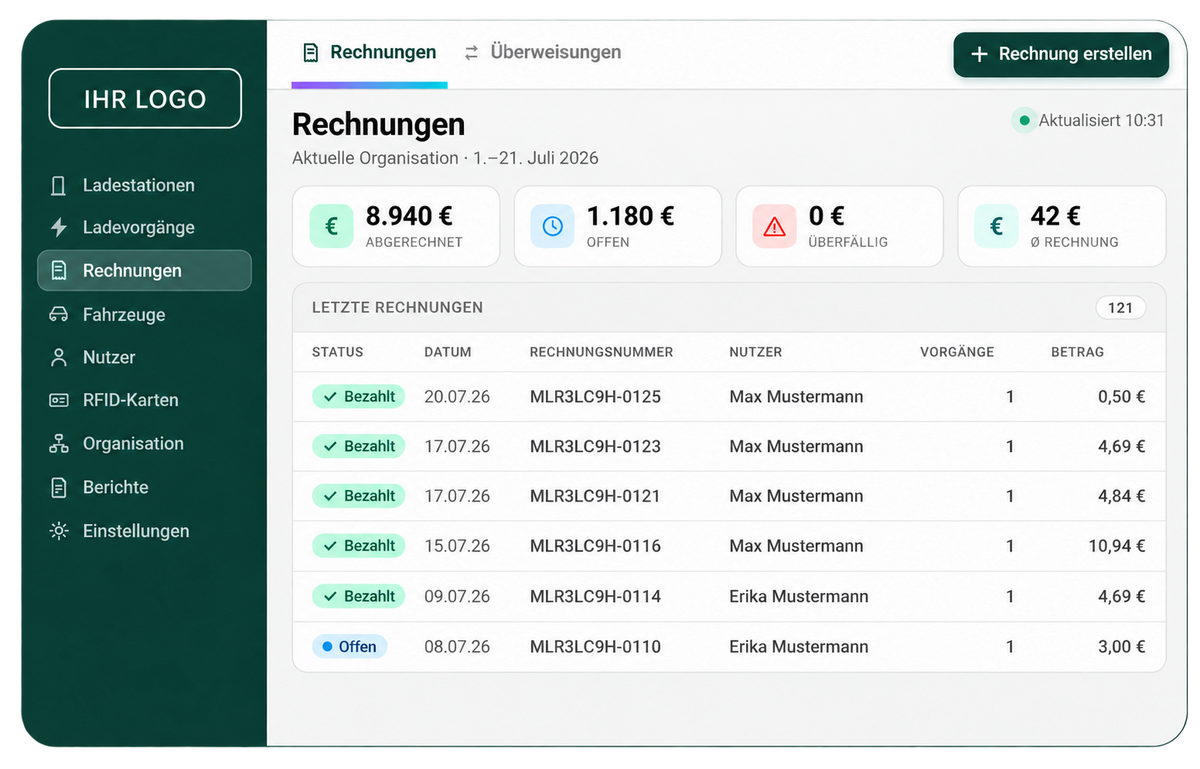This screenshot has height=769, width=1200.
Task: Click the document icon in Rechnungen tab
Action: pyautogui.click(x=311, y=52)
